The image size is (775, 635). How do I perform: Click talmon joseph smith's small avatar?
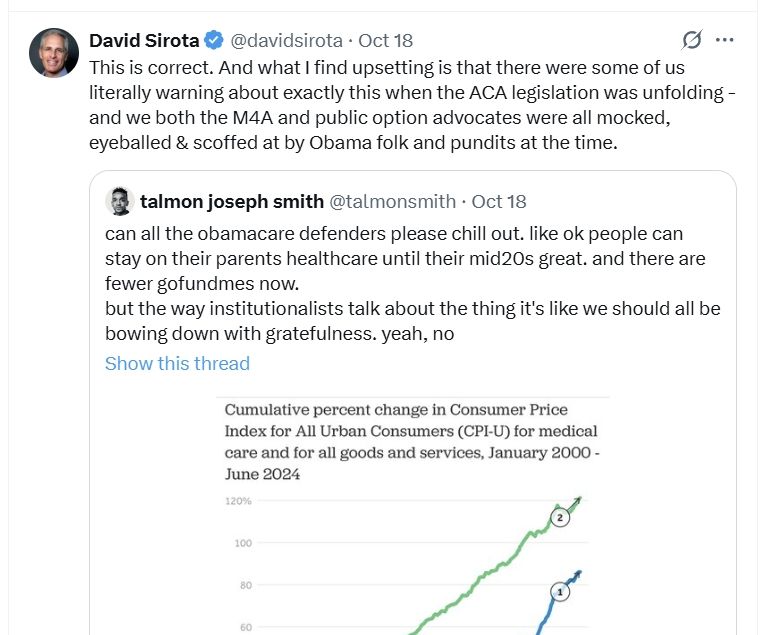click(119, 201)
